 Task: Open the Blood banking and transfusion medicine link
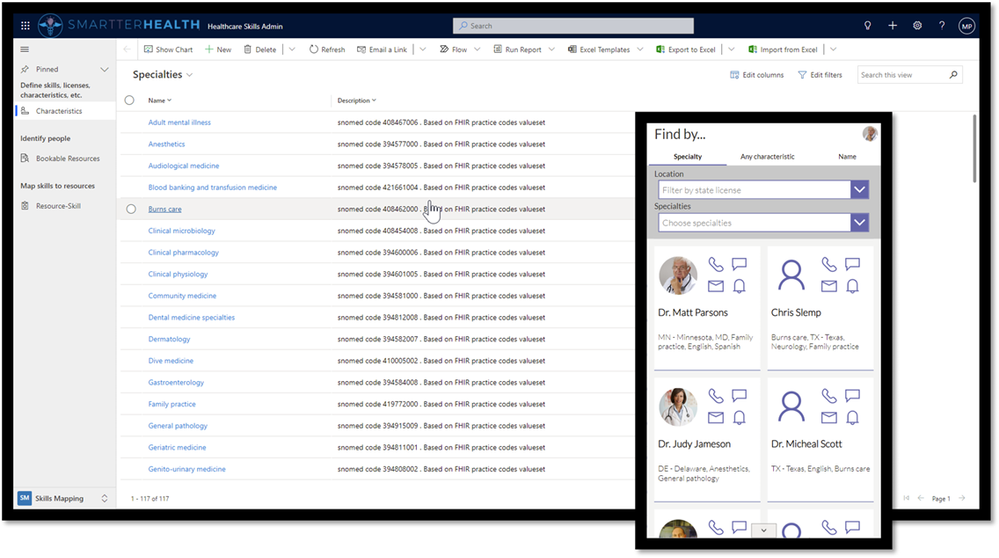pos(212,187)
